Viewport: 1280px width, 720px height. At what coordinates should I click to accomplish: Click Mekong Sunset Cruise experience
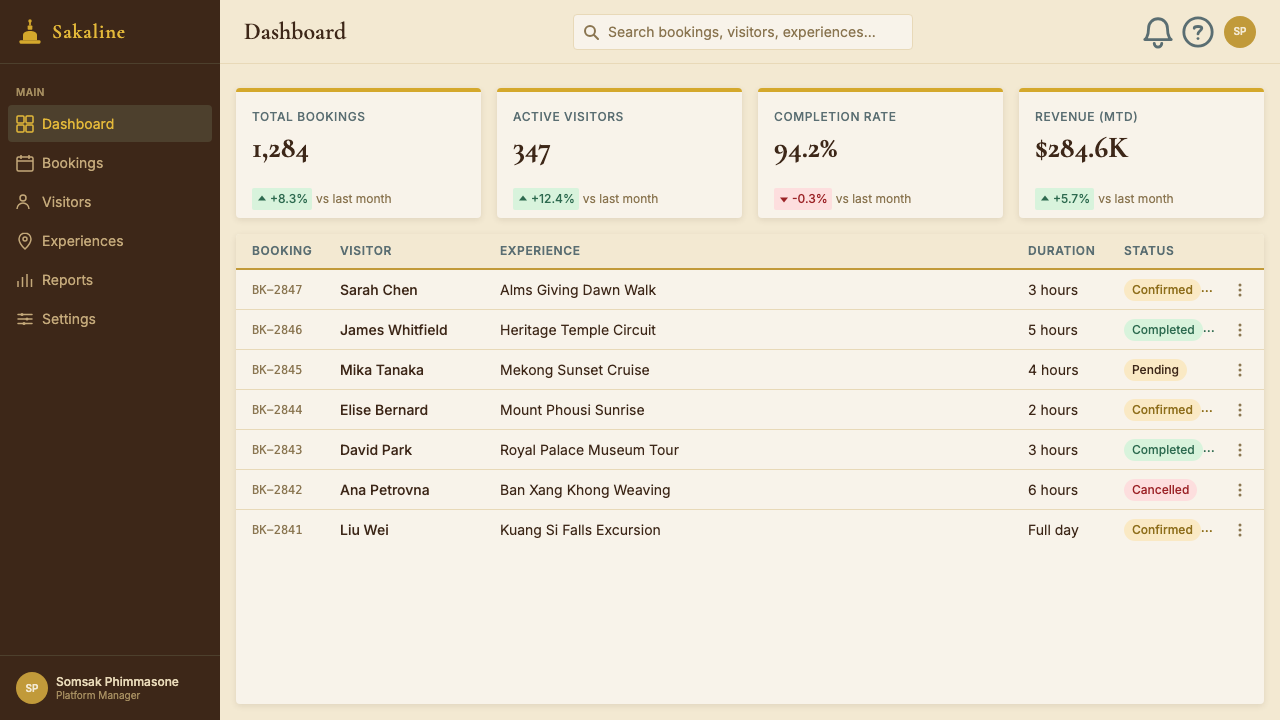click(x=575, y=370)
